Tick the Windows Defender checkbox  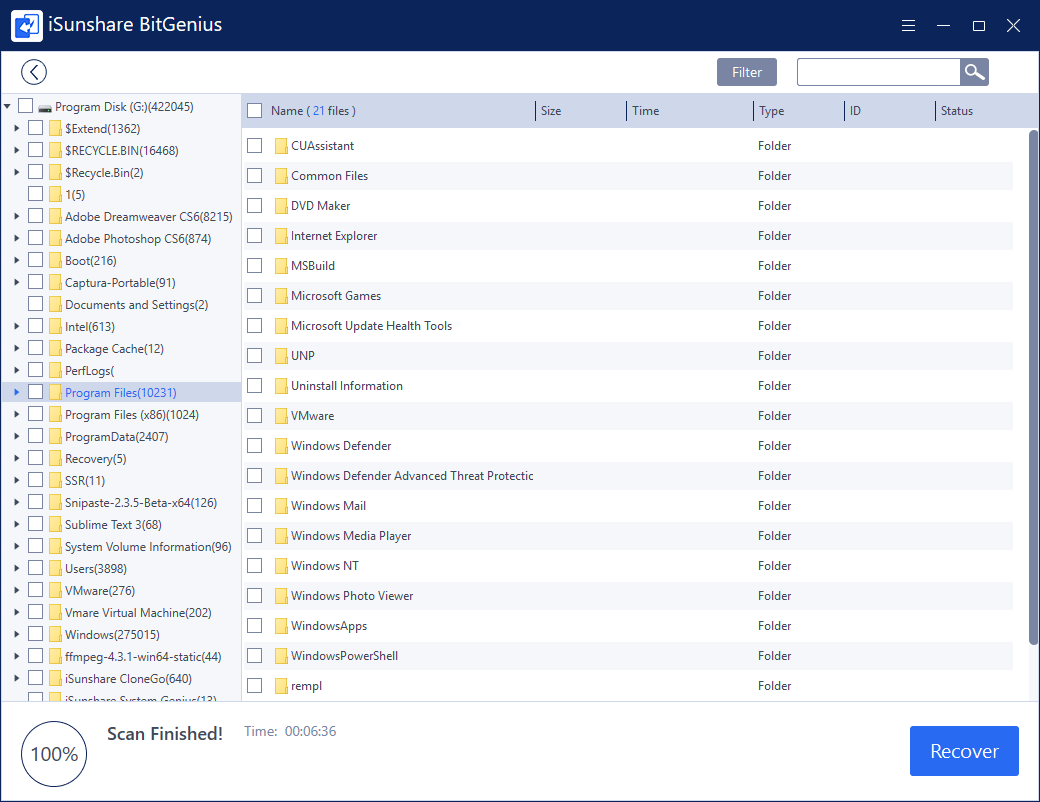(x=255, y=445)
